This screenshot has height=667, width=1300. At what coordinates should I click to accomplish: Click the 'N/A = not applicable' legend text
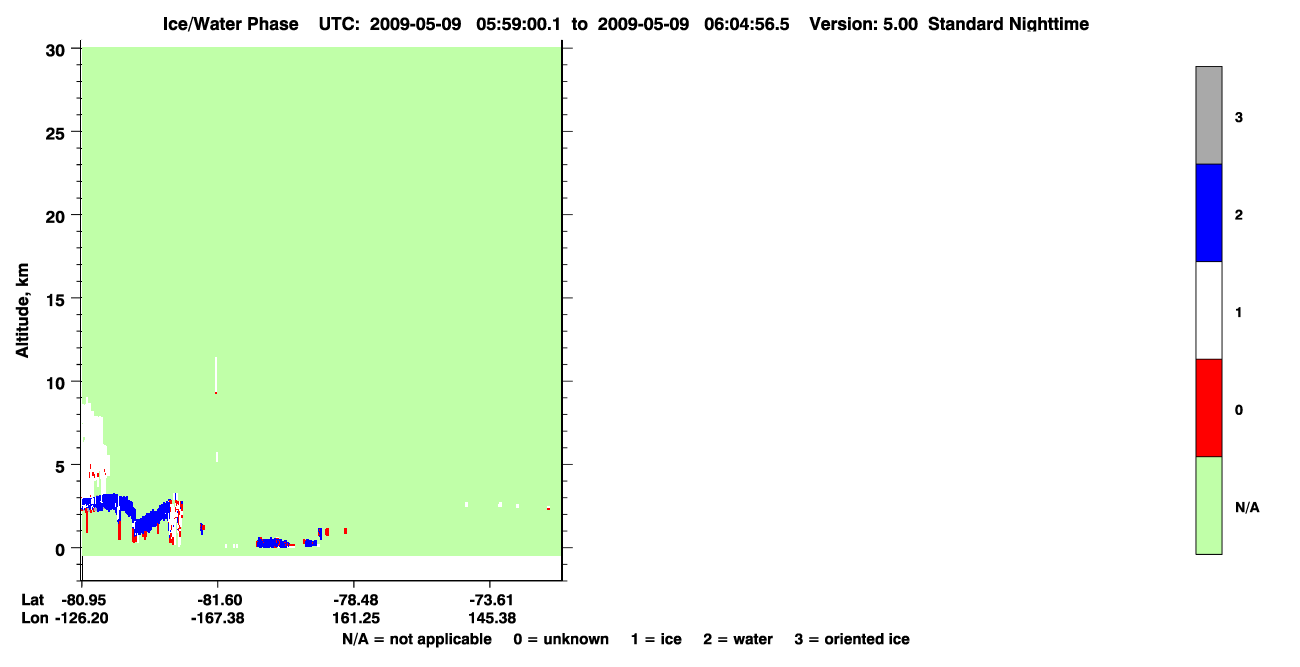tap(417, 639)
